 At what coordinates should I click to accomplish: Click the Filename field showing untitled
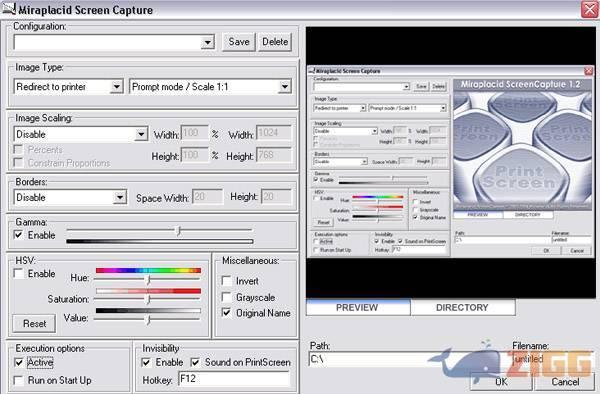(x=552, y=359)
